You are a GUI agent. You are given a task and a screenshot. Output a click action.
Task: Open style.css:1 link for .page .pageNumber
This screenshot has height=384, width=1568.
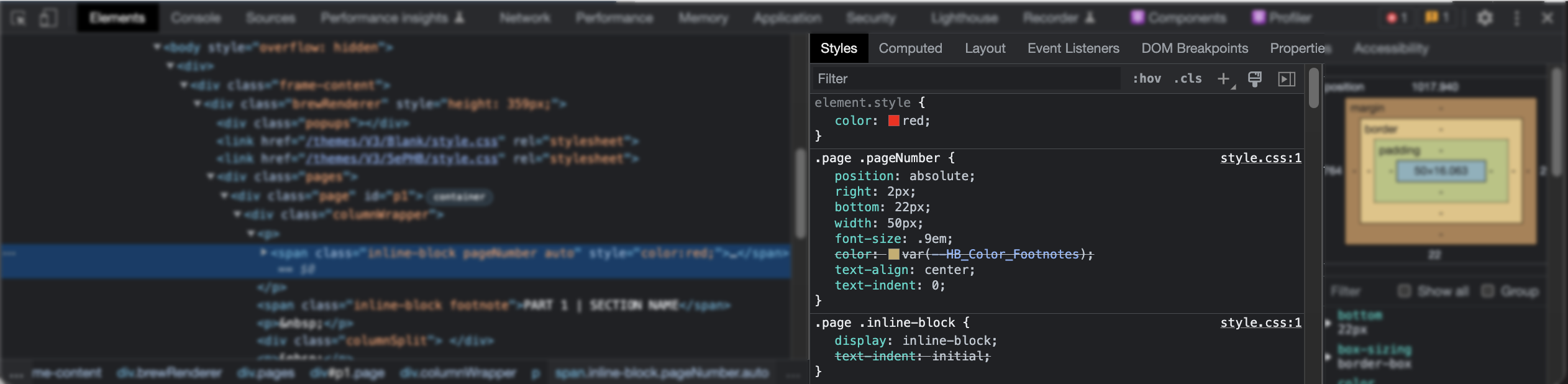point(1260,158)
